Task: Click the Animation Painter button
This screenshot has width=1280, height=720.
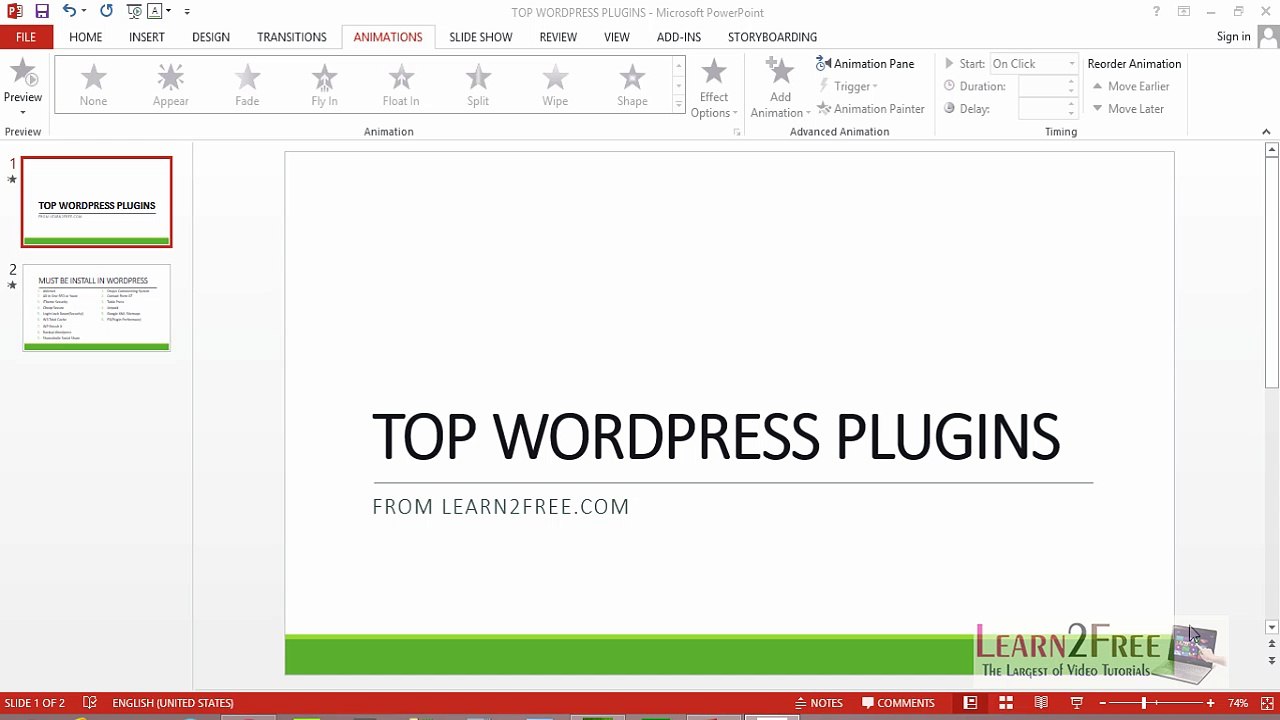Action: click(871, 108)
